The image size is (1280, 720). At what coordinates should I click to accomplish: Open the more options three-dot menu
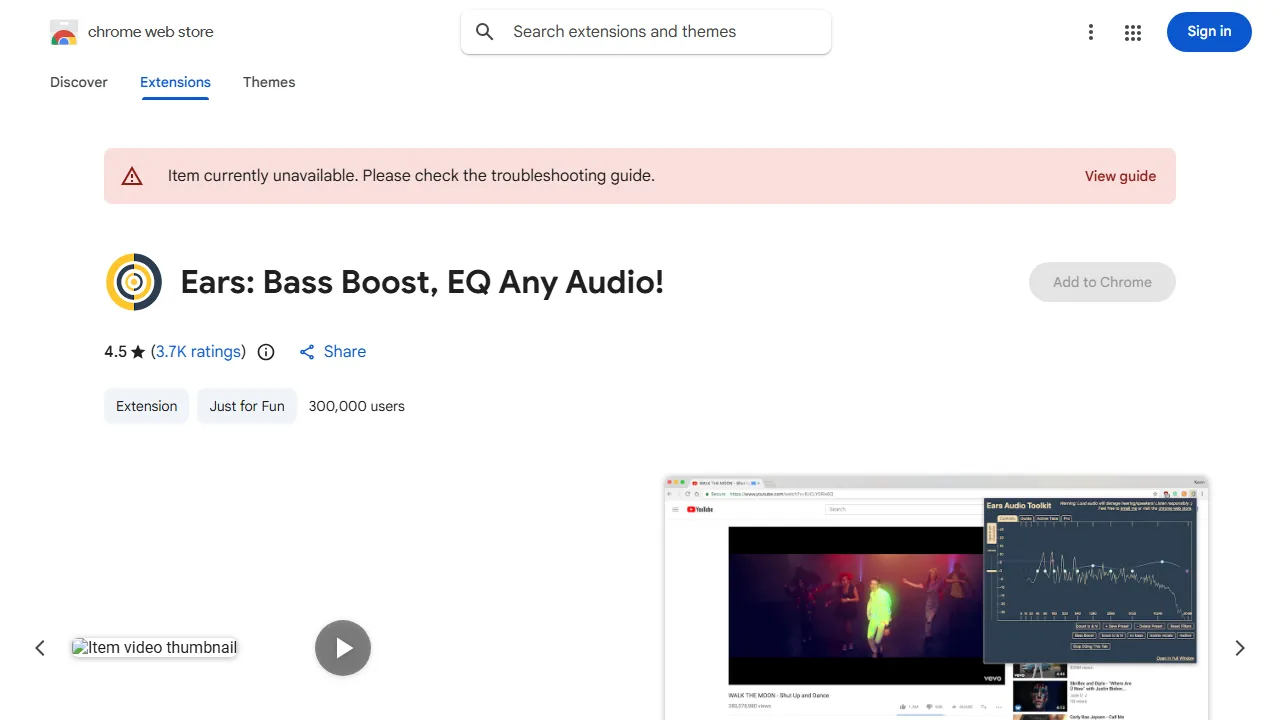(x=1091, y=32)
